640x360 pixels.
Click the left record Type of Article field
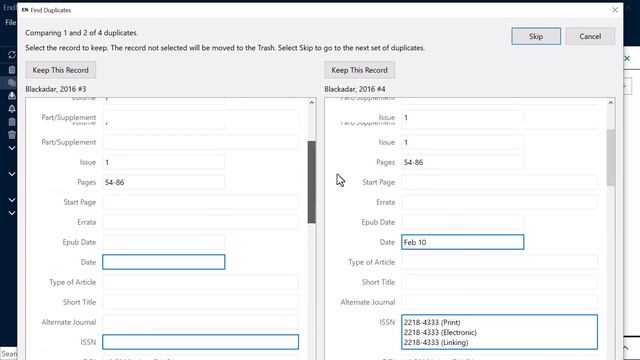[x=200, y=282]
